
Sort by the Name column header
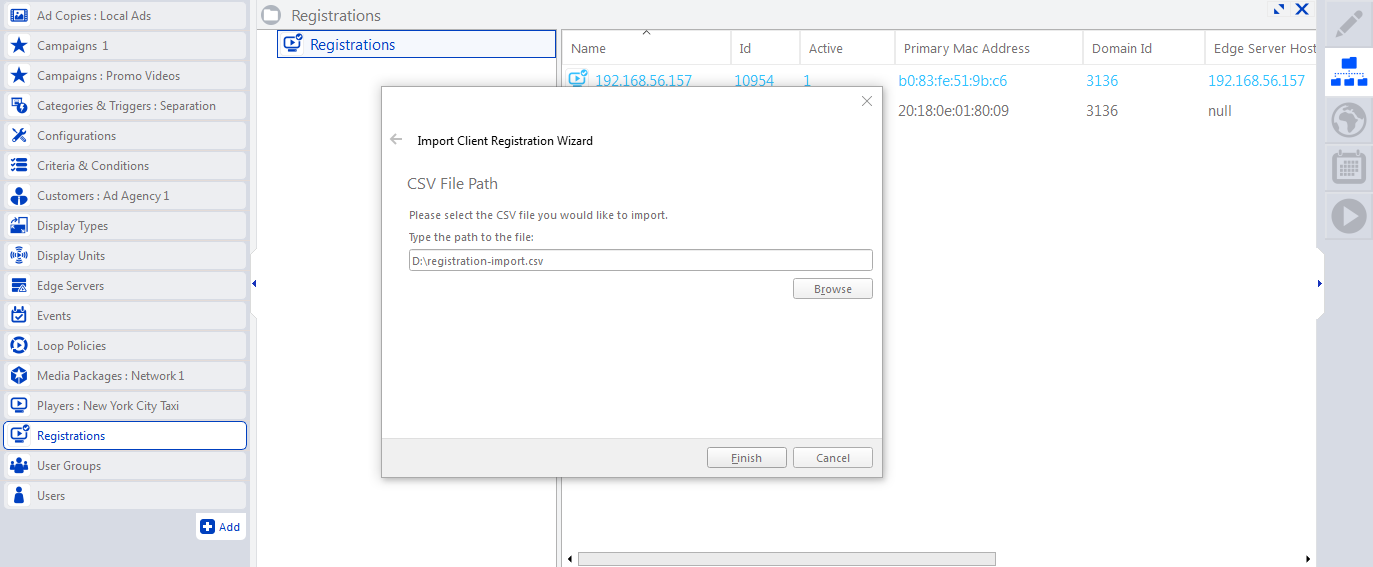pyautogui.click(x=589, y=48)
